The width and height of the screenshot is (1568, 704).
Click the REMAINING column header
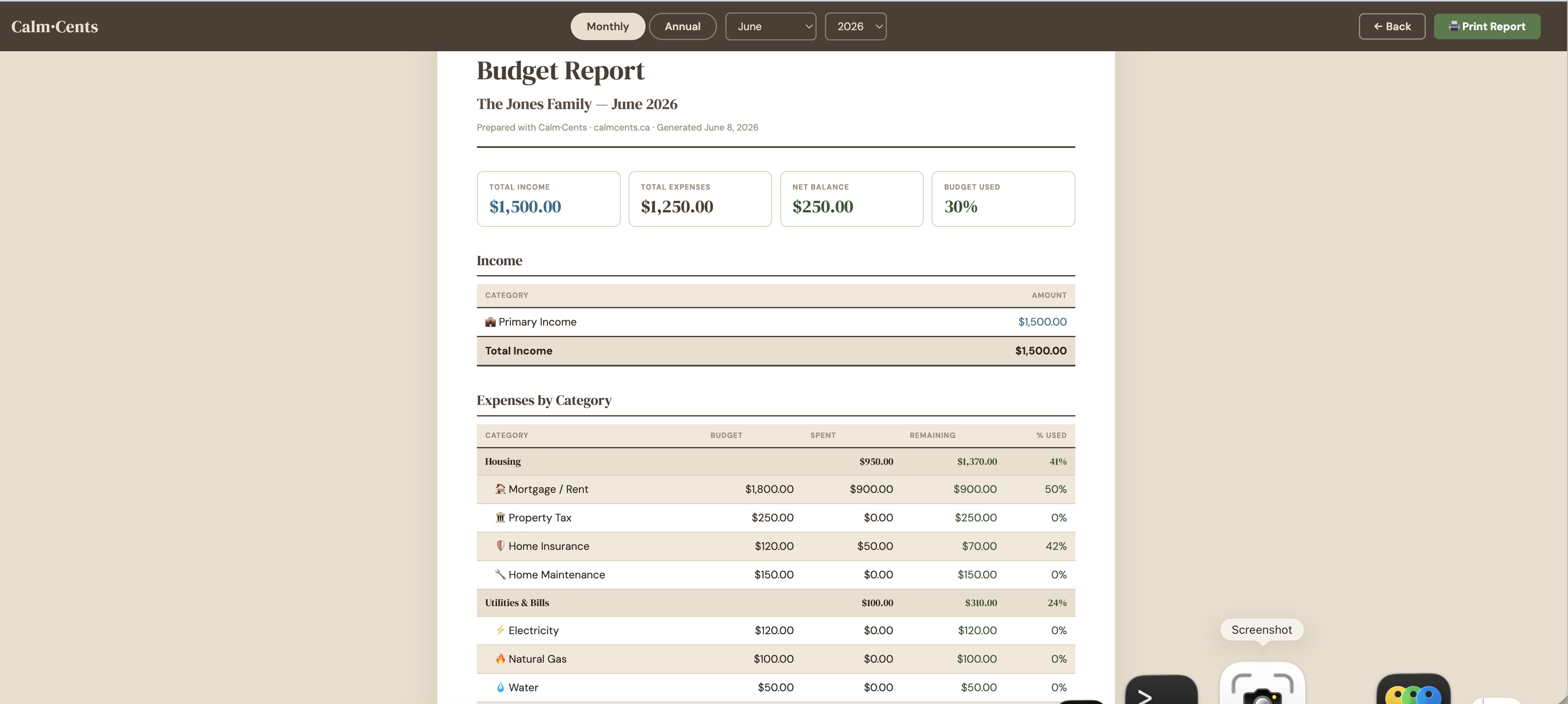932,435
